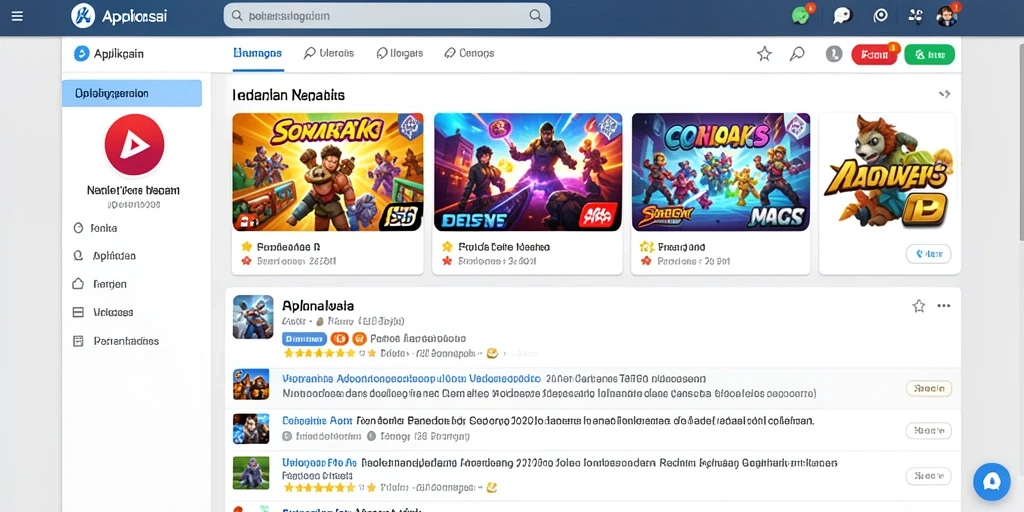This screenshot has width=1024, height=512.
Task: Switch to the Cenops tab
Action: 469,54
